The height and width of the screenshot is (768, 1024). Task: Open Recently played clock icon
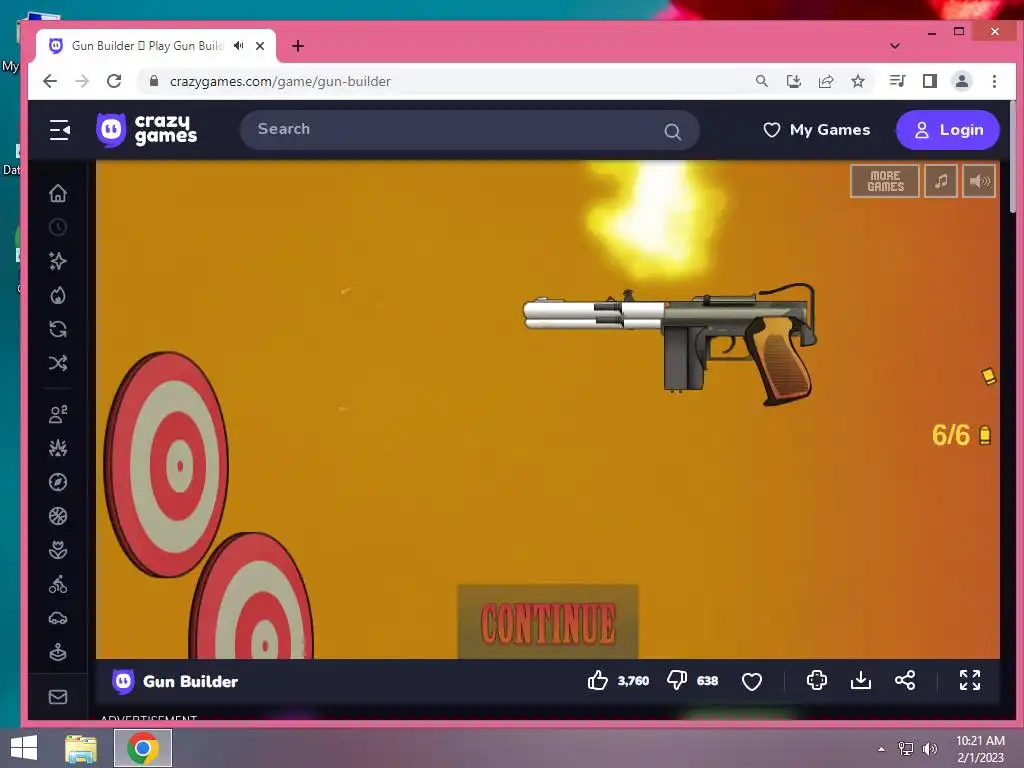(58, 227)
